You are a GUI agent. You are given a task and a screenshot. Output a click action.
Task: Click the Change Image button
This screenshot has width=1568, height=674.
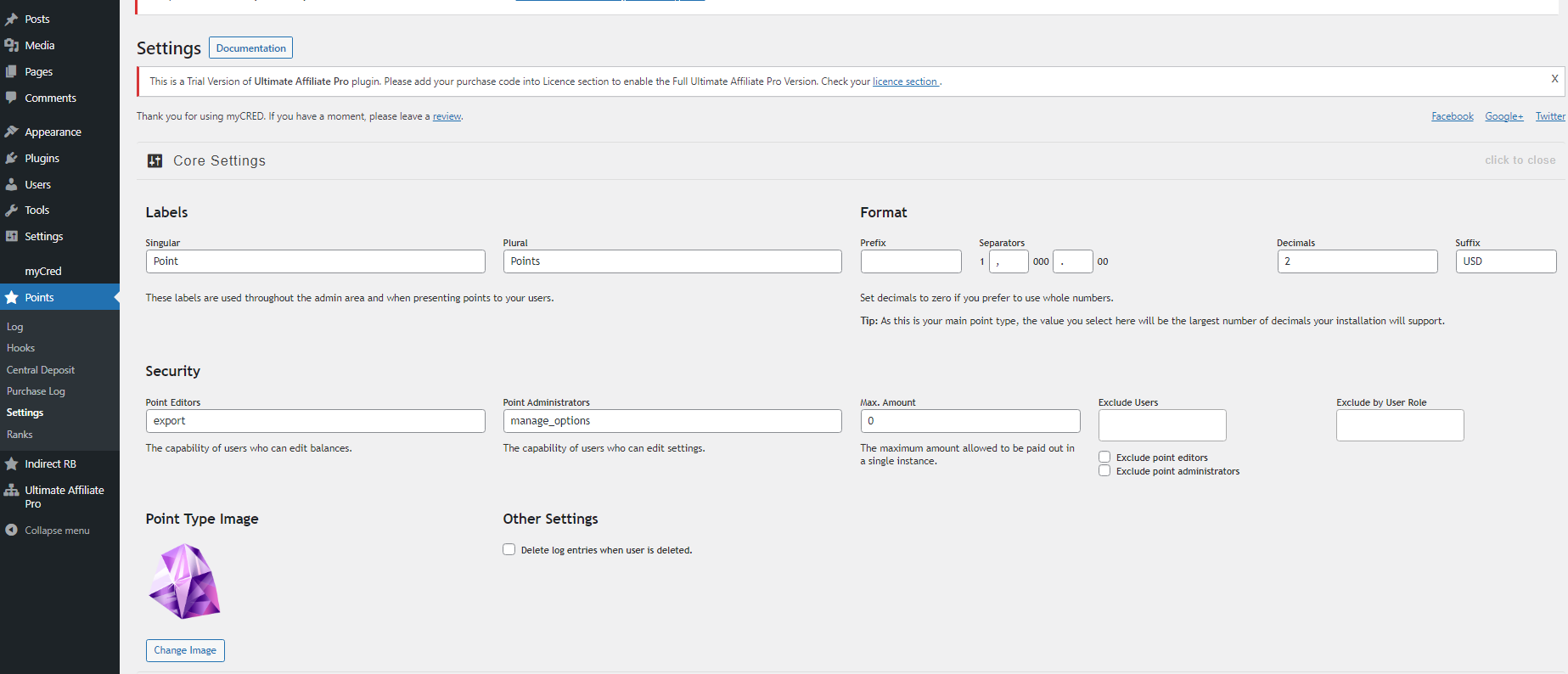(185, 650)
